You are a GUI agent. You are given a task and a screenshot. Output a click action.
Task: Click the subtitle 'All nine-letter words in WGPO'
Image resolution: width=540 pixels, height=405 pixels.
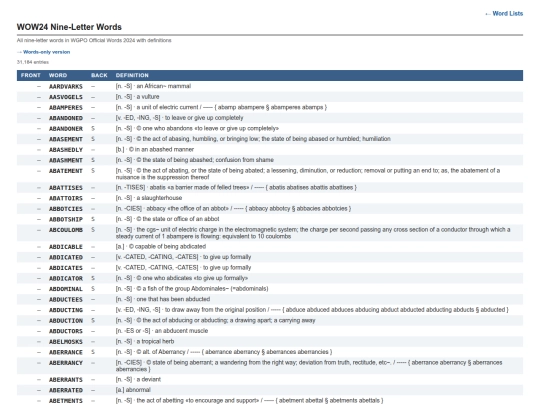pyautogui.click(x=94, y=40)
